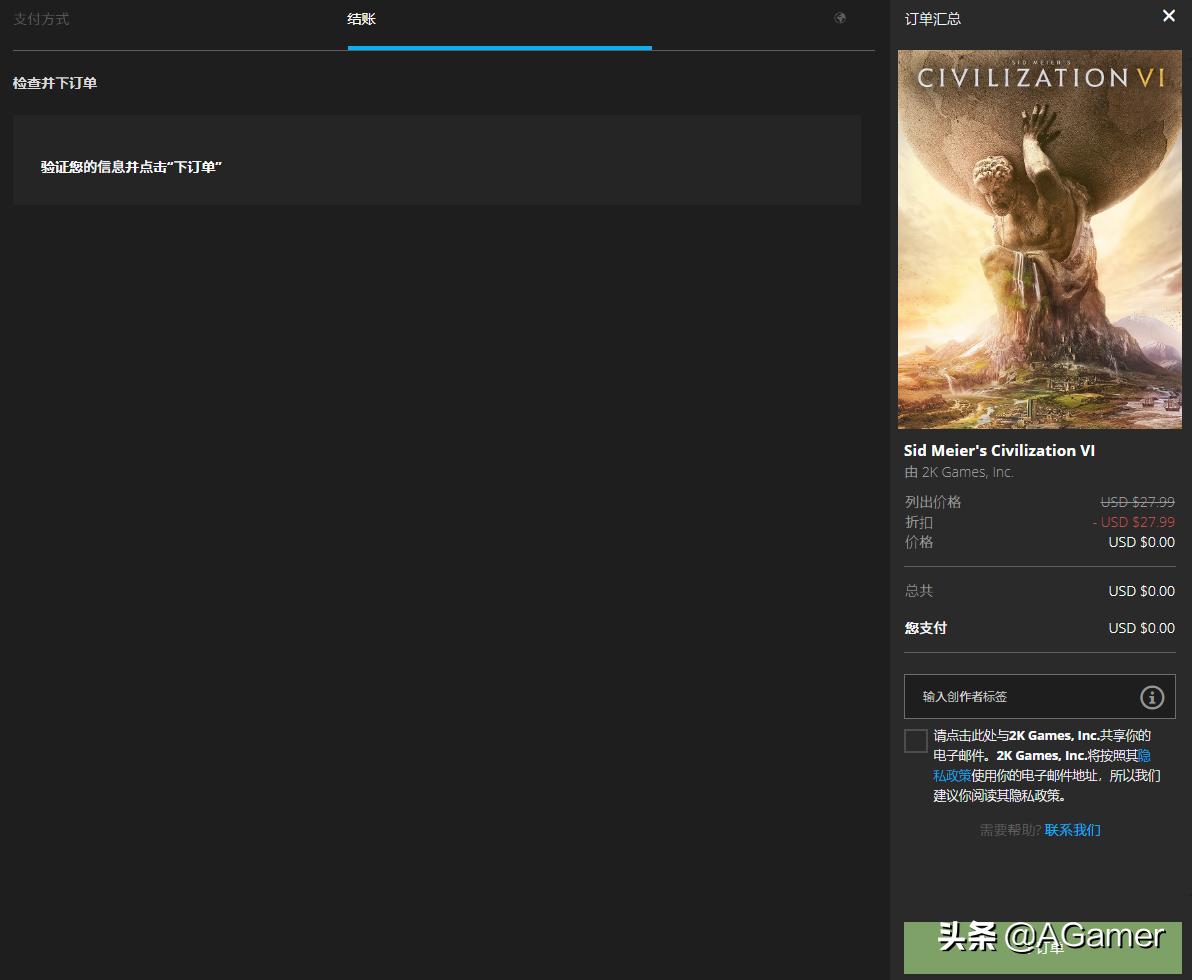1192x980 pixels.
Task: Click the 检查并下订单 heading
Action: pos(55,83)
